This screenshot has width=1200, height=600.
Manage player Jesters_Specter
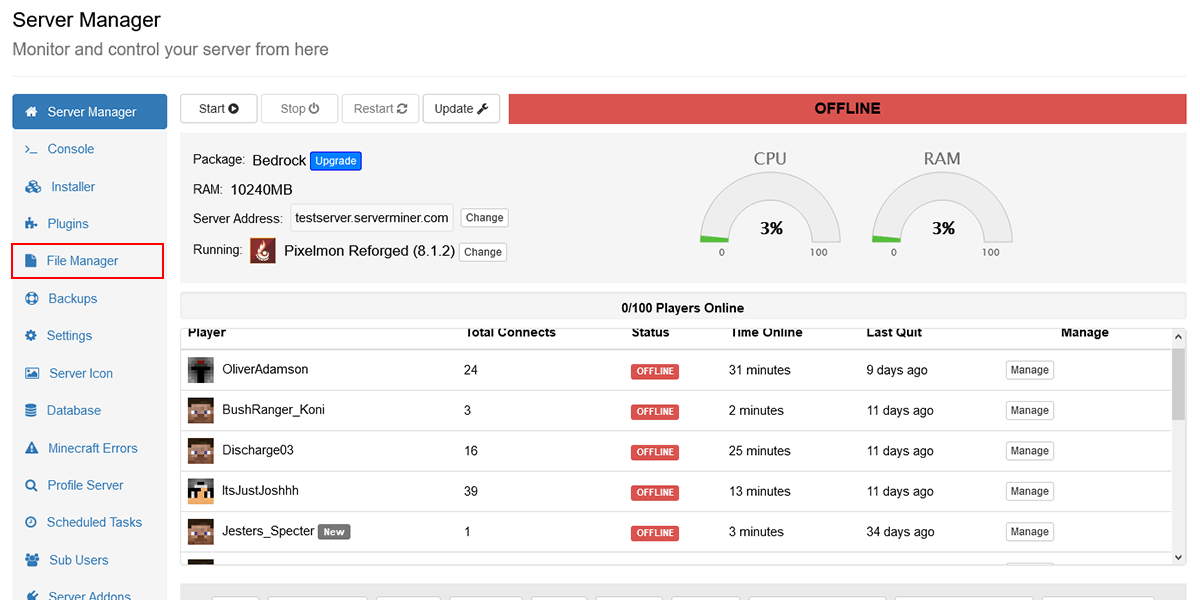pos(1030,532)
